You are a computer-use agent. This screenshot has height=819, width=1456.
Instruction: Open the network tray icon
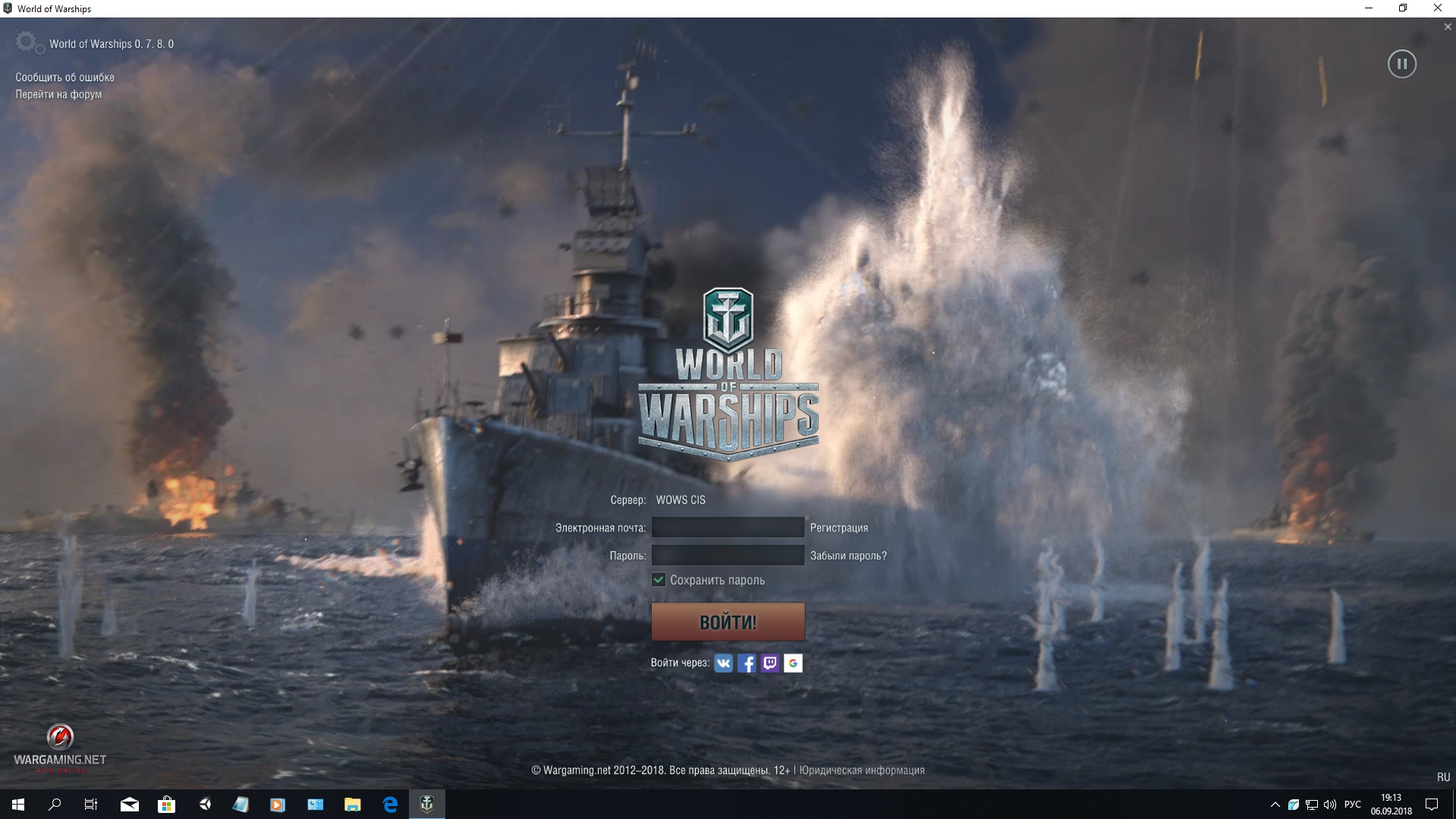[1311, 805]
